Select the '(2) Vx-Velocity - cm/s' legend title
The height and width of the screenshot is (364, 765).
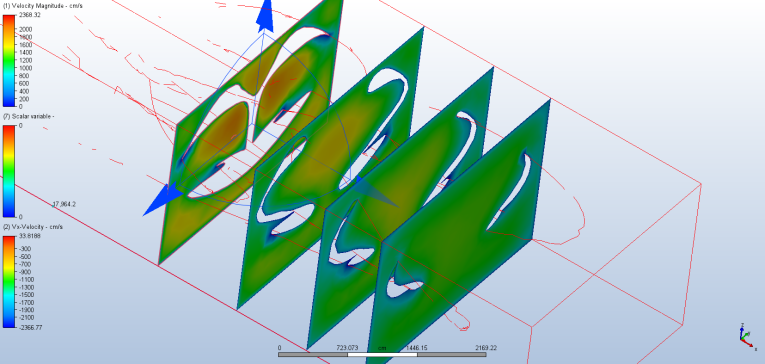(x=33, y=227)
